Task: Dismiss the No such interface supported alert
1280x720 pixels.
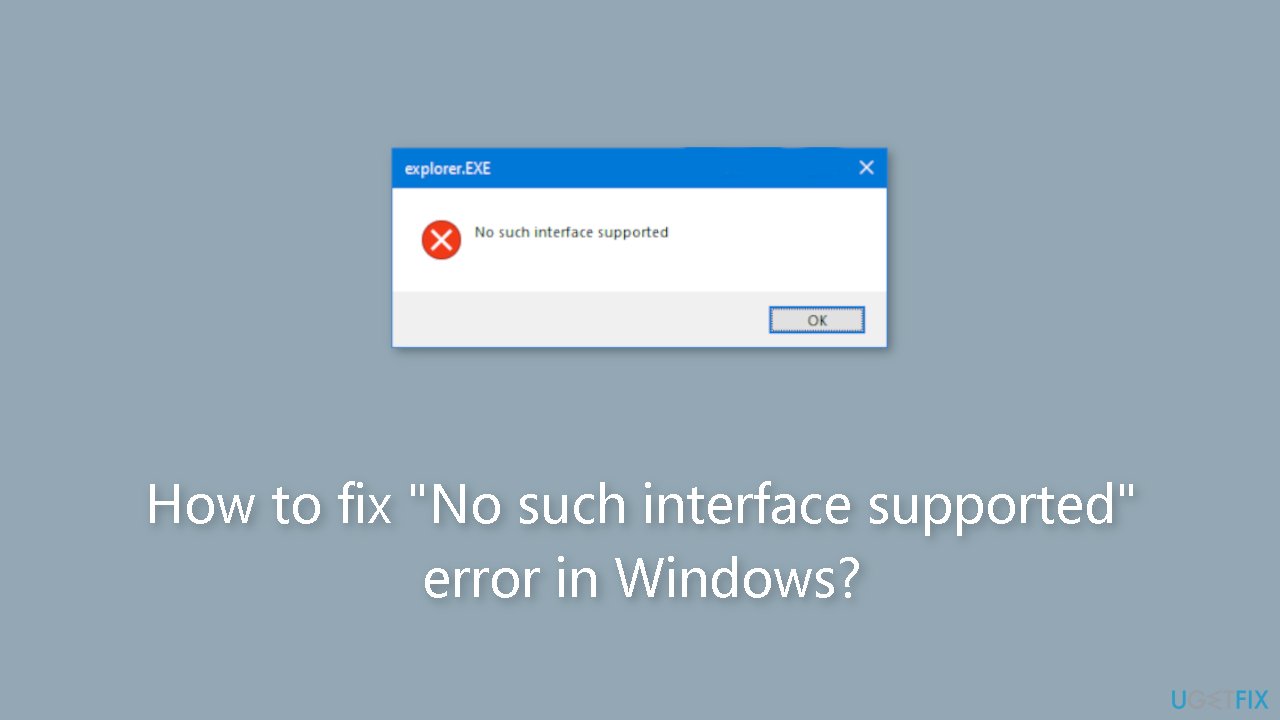Action: (x=816, y=319)
